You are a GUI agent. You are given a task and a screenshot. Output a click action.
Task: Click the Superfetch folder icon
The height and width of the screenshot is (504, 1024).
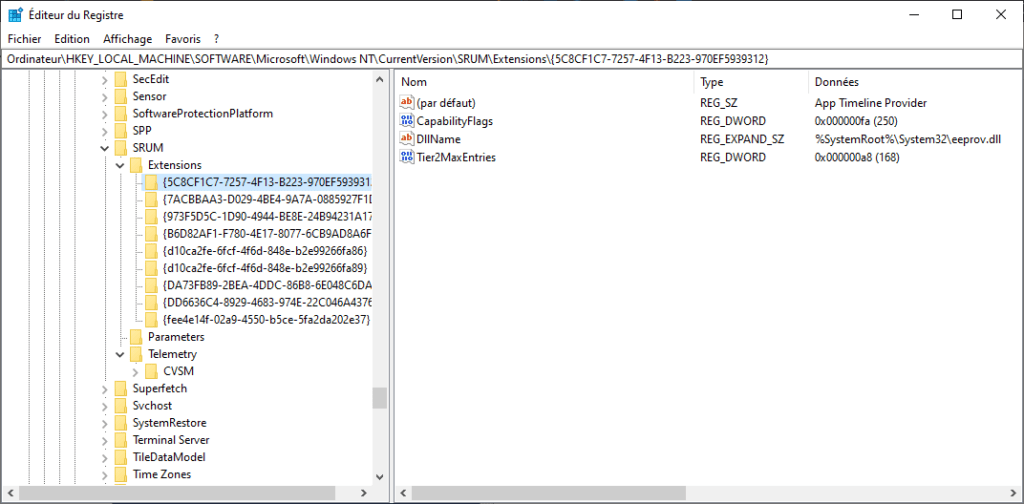(121, 388)
